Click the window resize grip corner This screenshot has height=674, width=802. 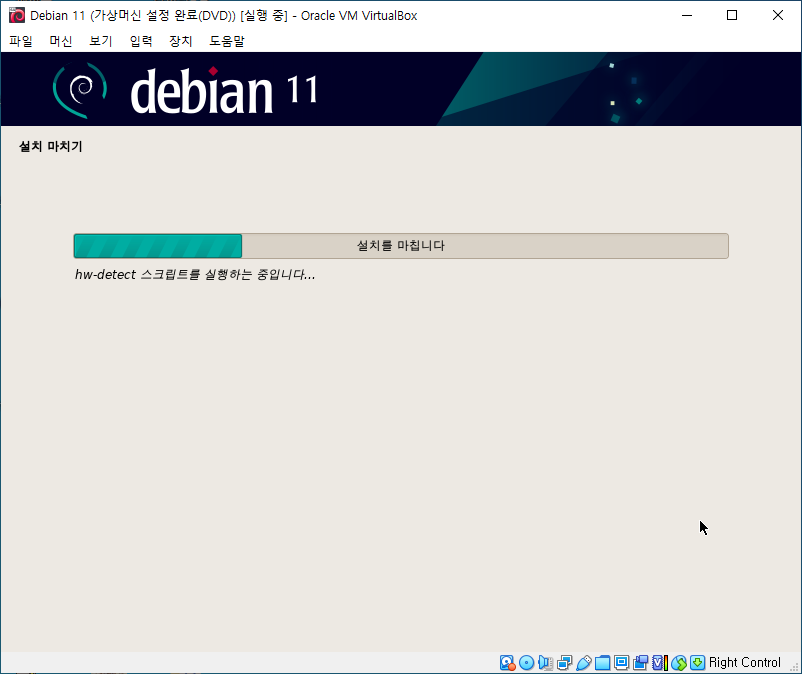794,667
